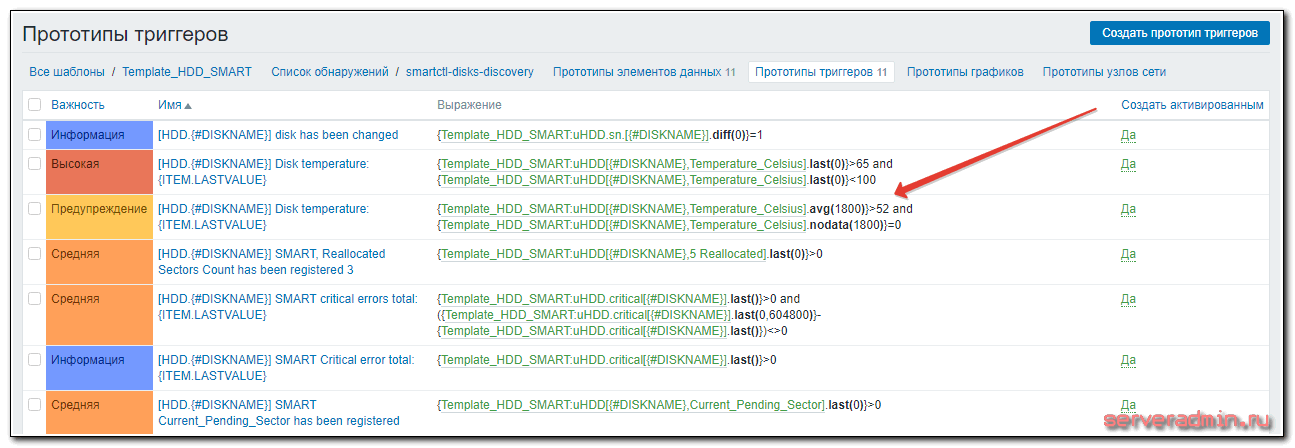Check the box for the disk has been changed trigger
Viewport: 1295px width, 448px height.
point(35,134)
